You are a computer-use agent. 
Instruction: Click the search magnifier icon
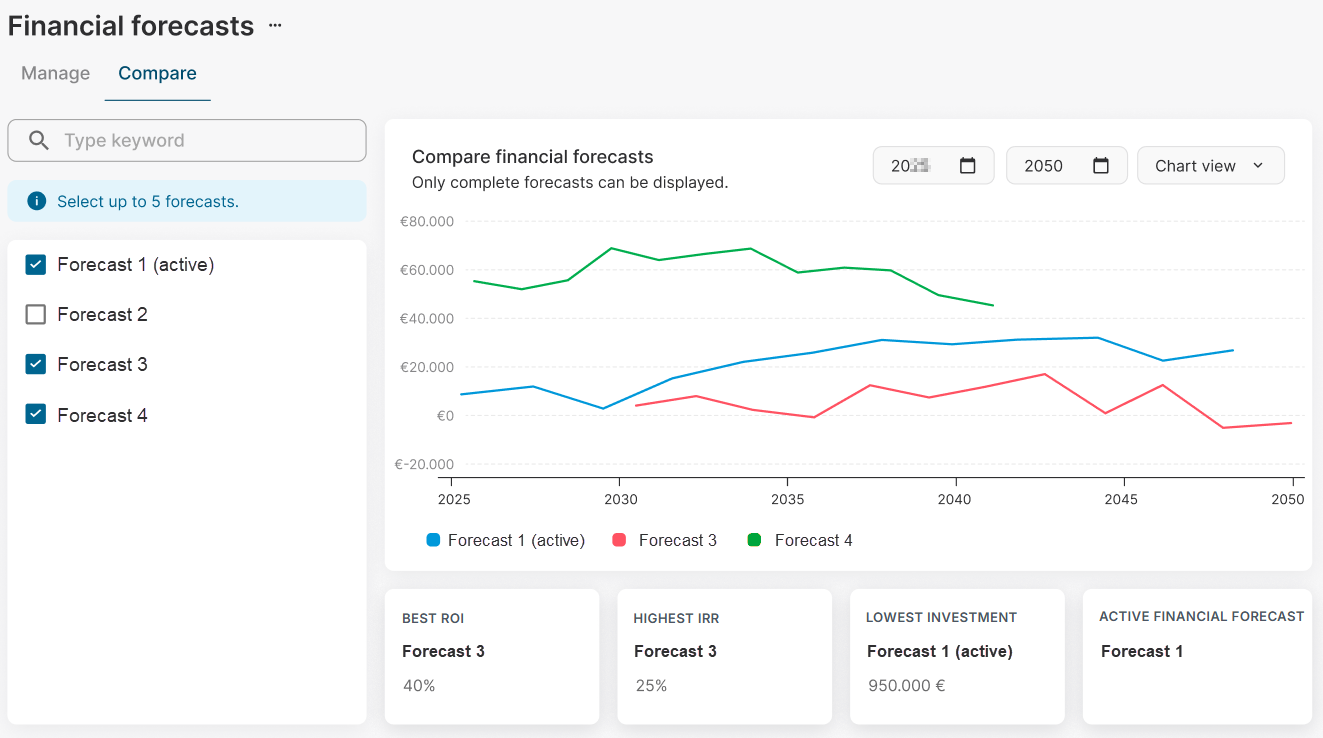click(x=39, y=141)
